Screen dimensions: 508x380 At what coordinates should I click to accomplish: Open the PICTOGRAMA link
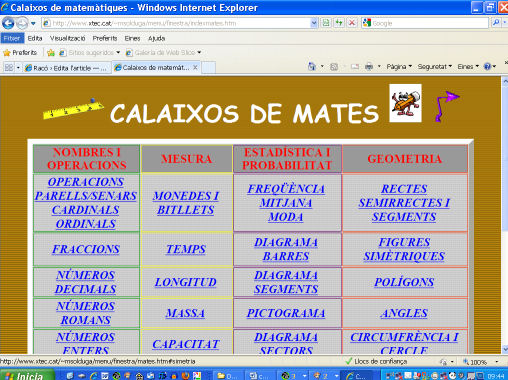[286, 313]
